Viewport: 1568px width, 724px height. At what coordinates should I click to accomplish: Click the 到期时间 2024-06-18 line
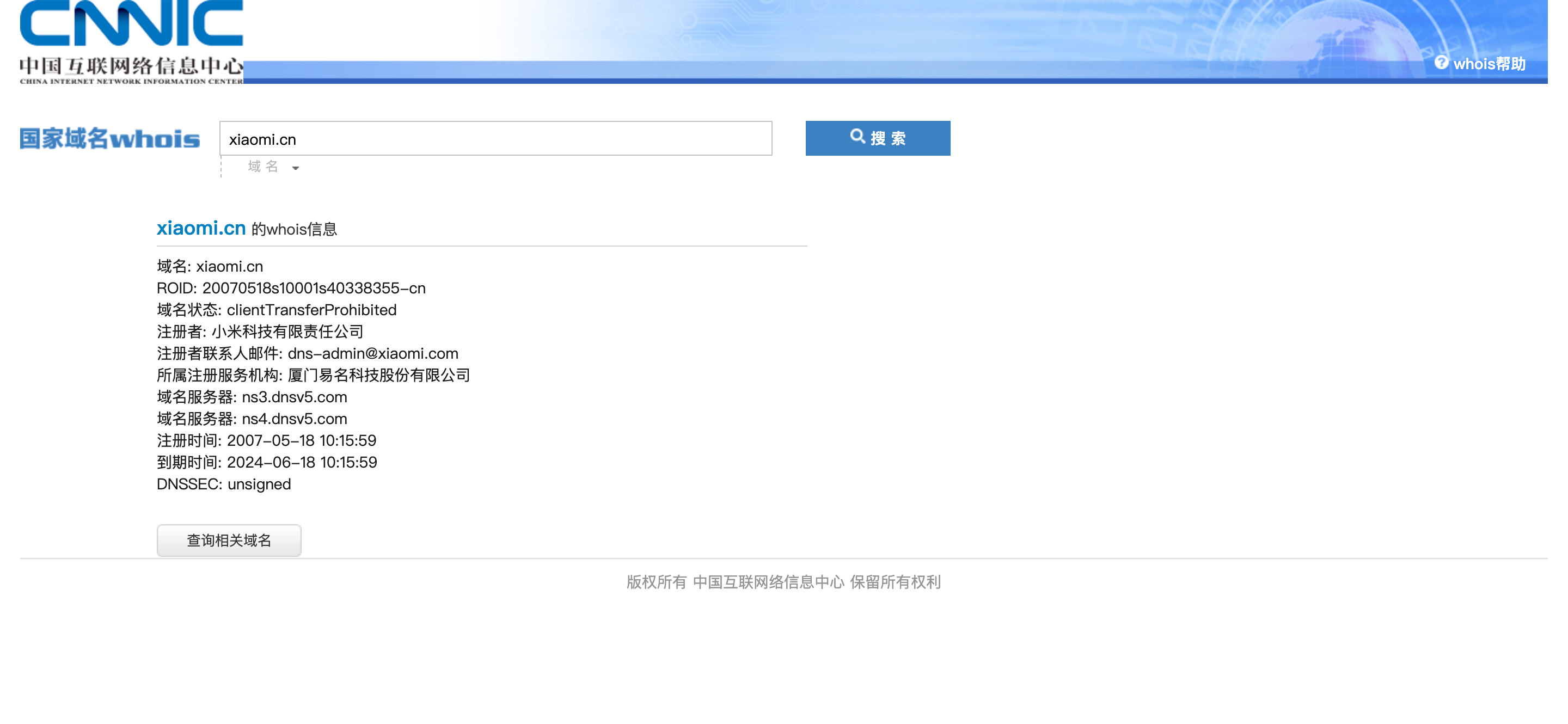coord(267,462)
